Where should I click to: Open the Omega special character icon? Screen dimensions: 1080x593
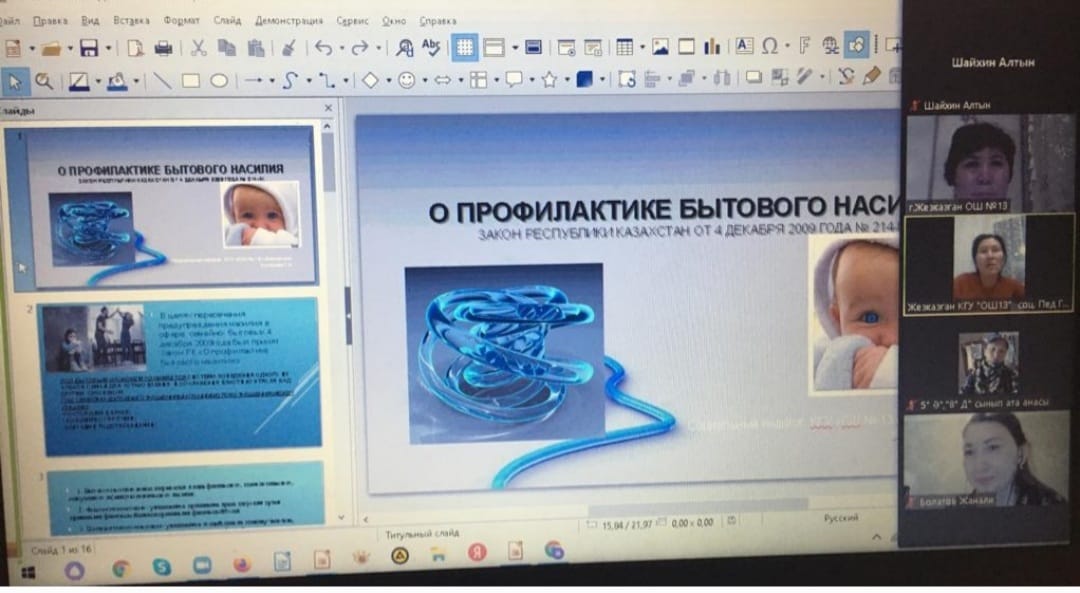(x=770, y=46)
